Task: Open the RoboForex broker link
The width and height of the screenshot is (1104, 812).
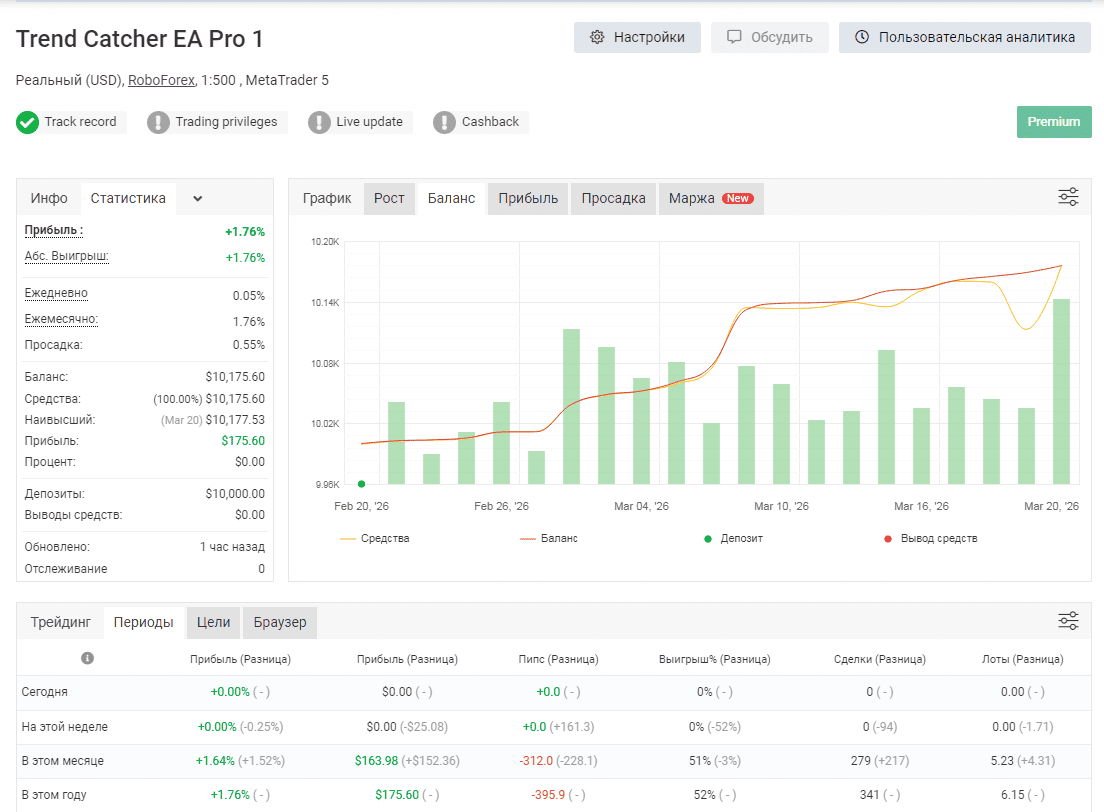Action: point(161,80)
